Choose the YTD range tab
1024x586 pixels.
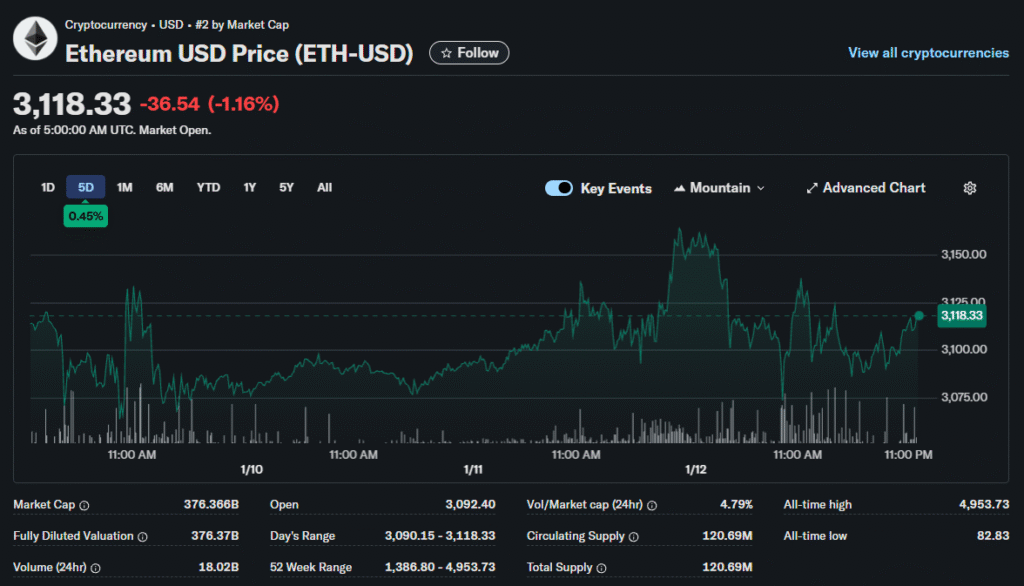[208, 187]
